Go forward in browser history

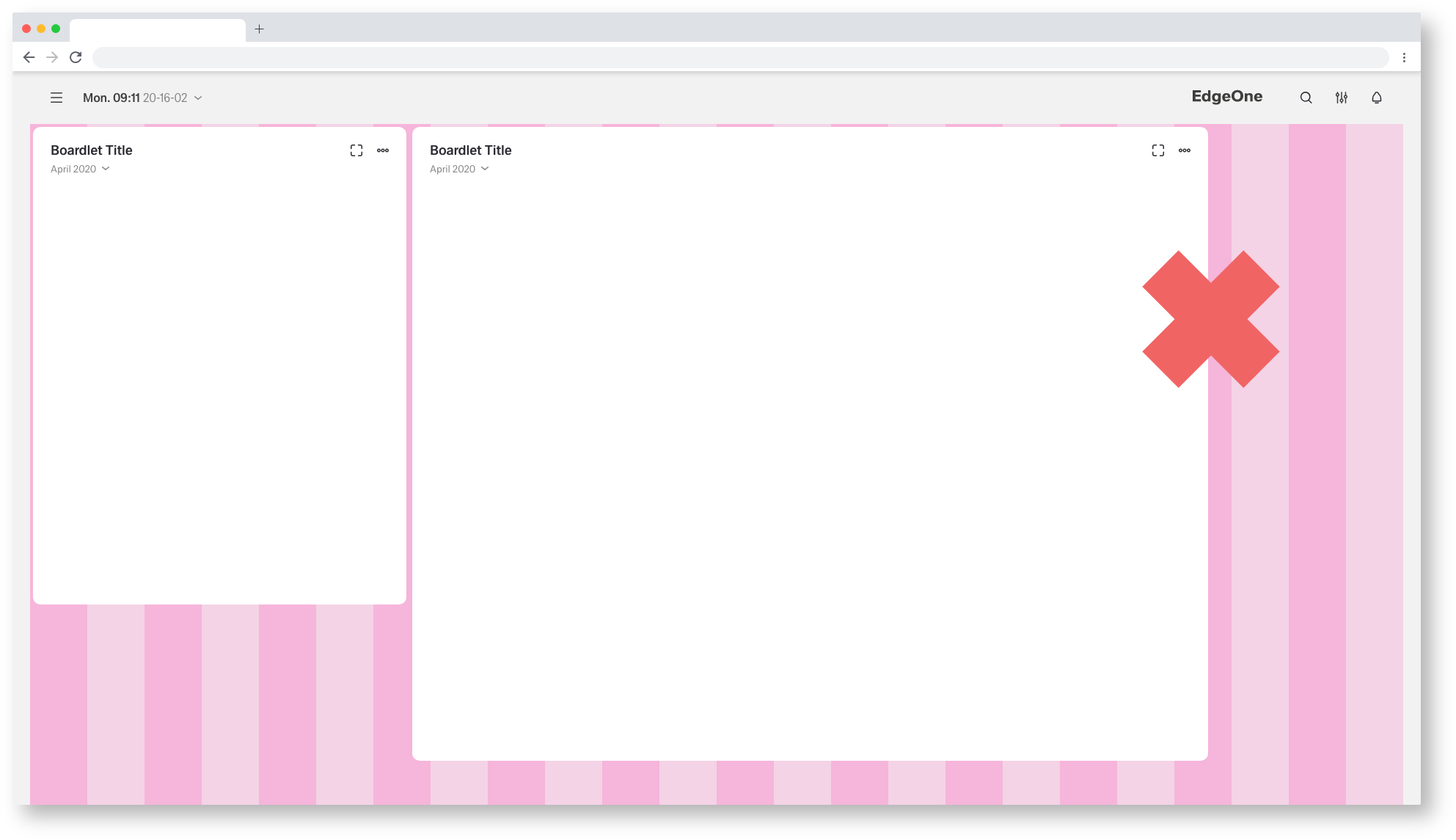click(52, 57)
